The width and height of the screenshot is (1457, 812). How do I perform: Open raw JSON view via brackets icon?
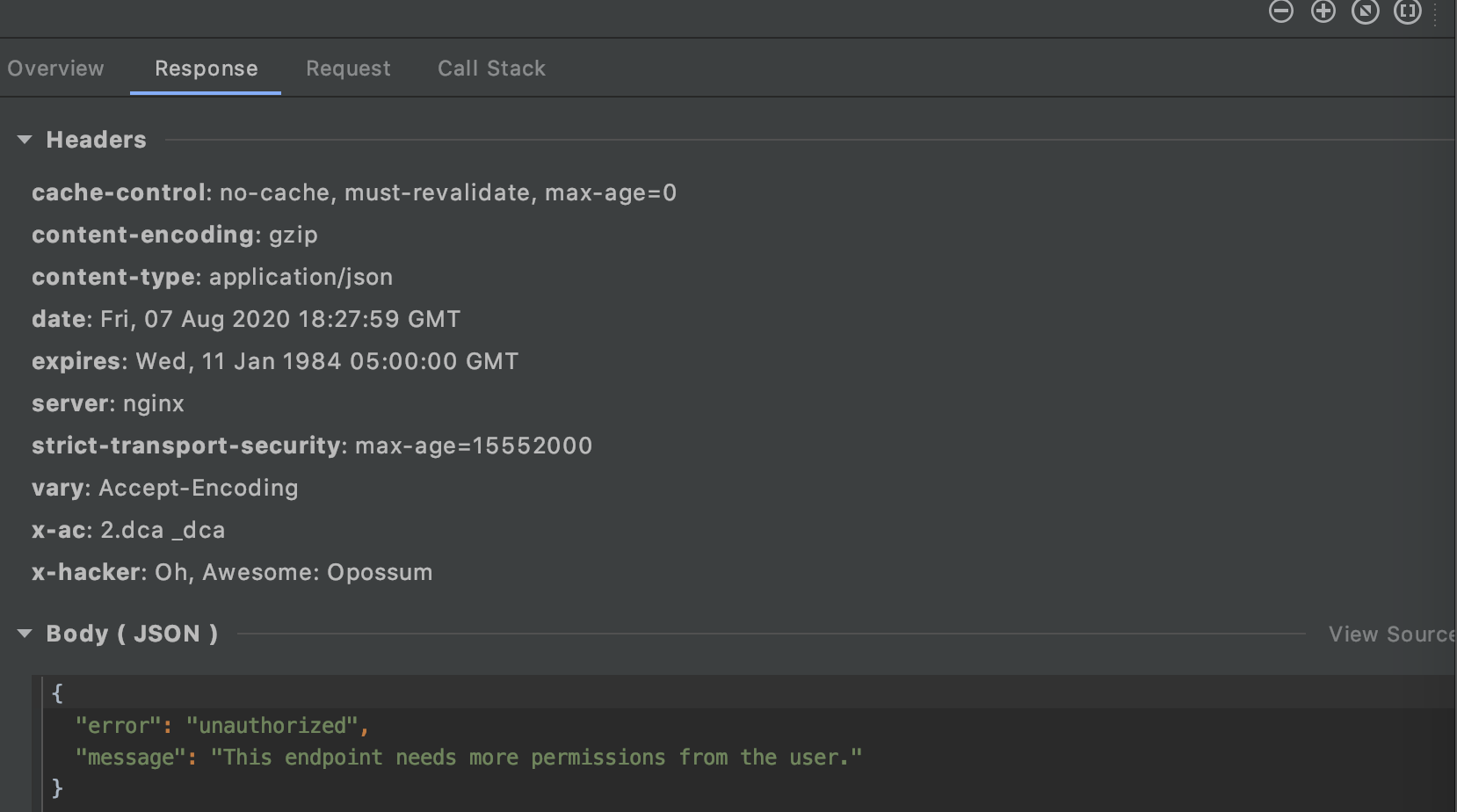point(1406,12)
